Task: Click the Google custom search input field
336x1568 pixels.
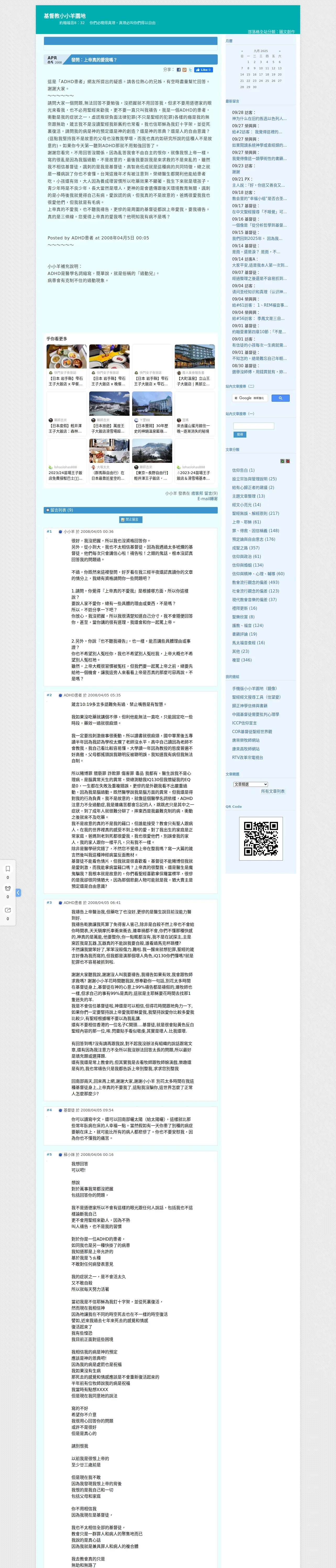Action: coord(250,398)
